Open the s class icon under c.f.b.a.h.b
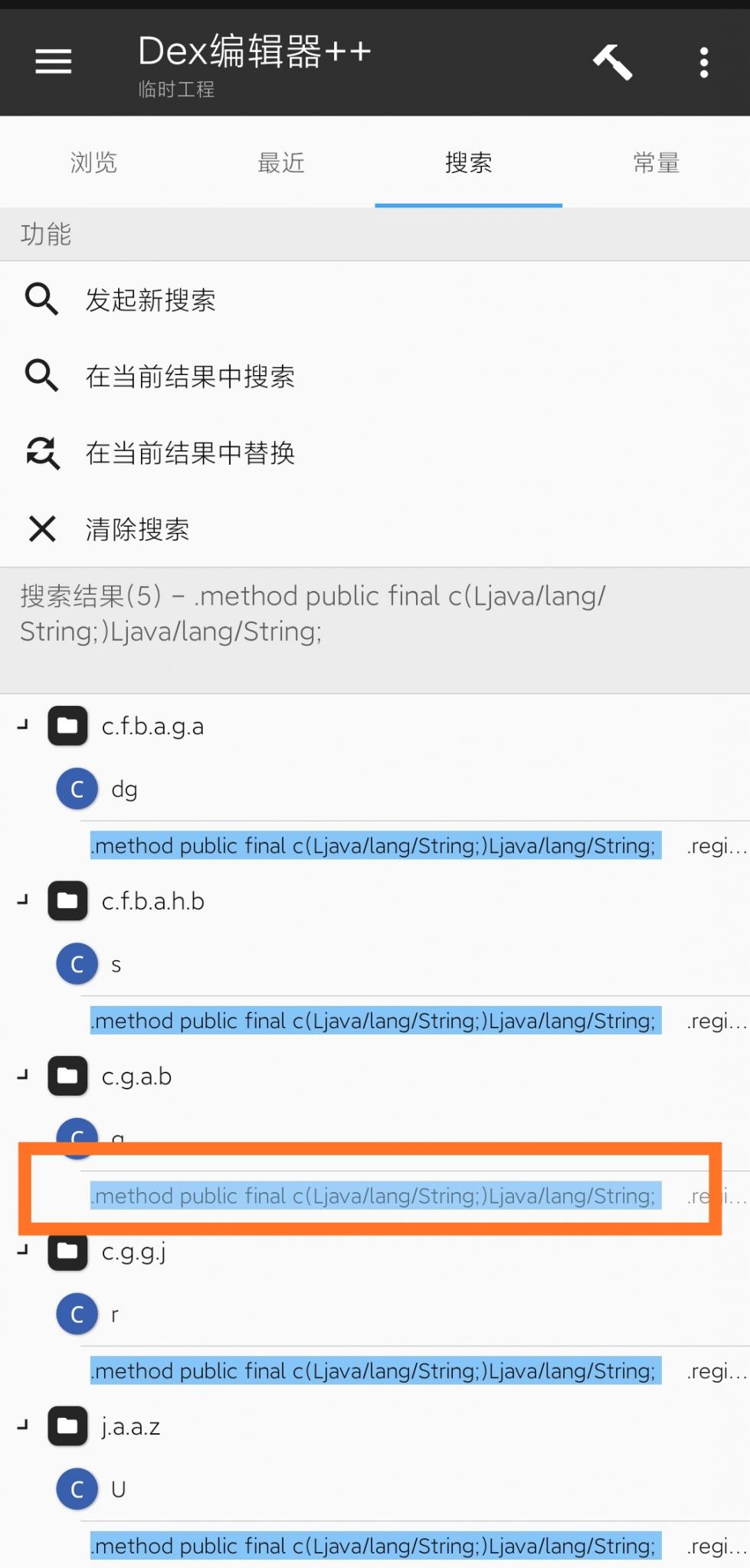The height and width of the screenshot is (1568, 750). pos(77,963)
